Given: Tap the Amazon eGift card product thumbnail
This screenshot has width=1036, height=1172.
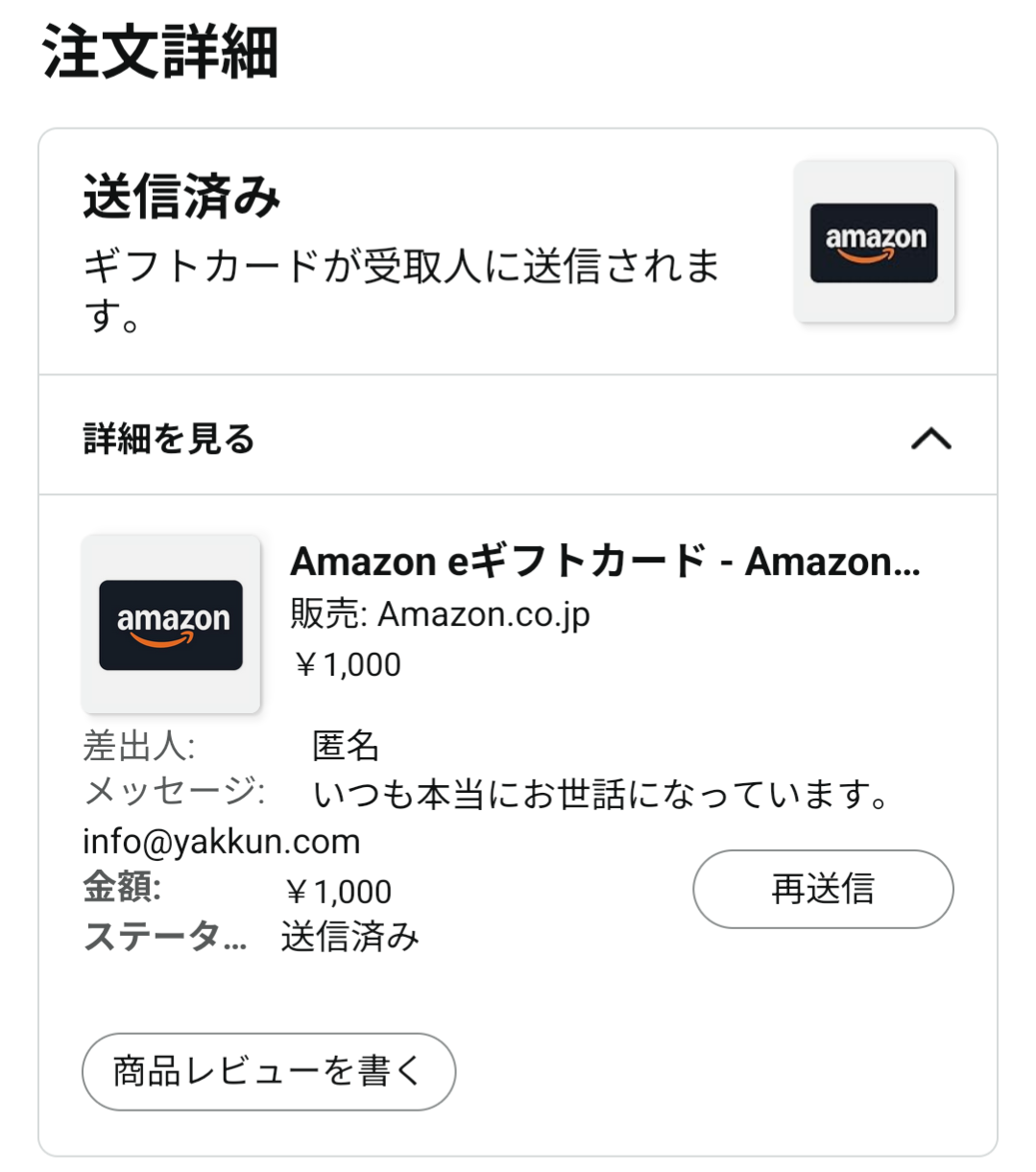Looking at the screenshot, I should point(171,624).
